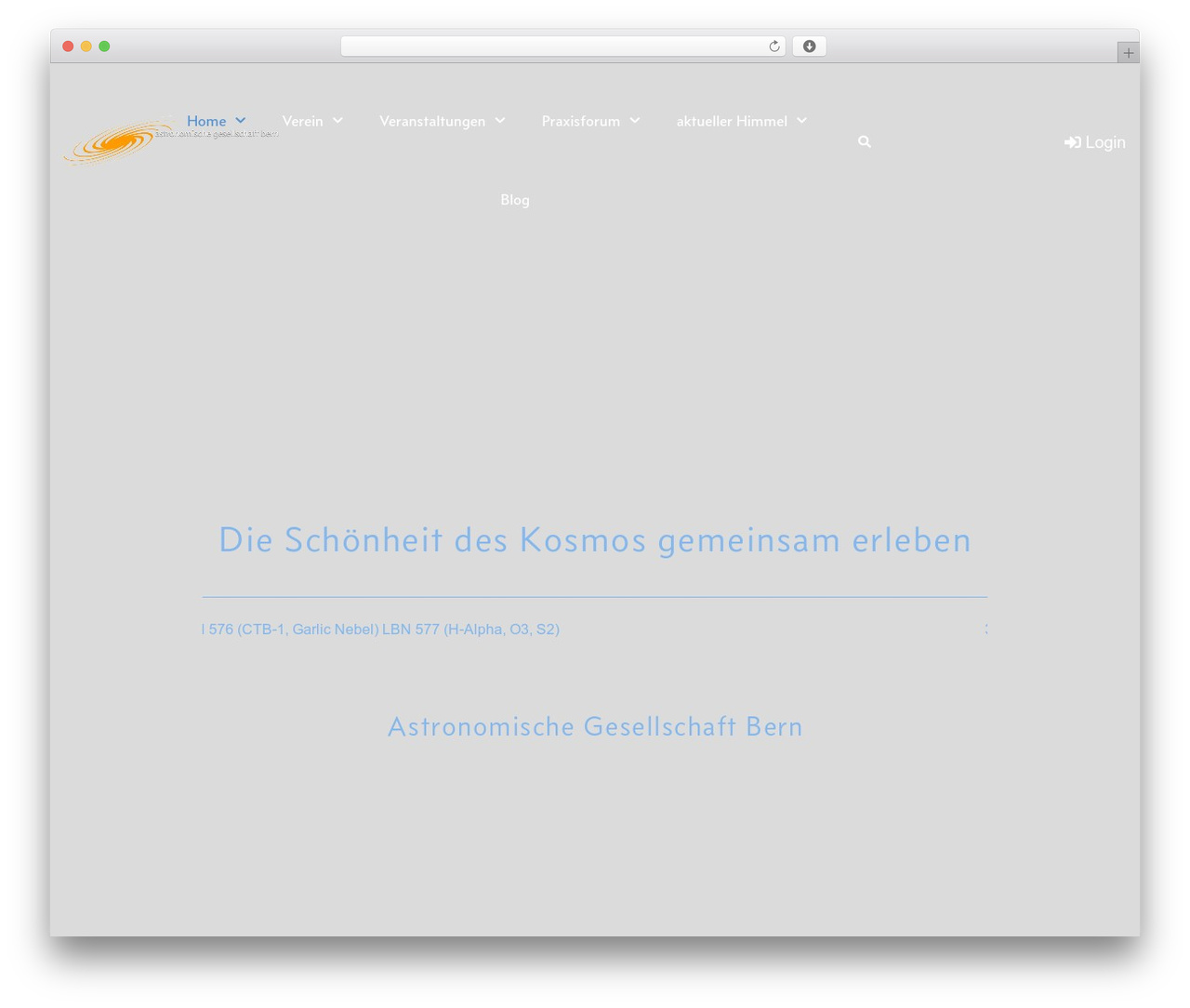
Task: Open the Veranstaltungen menu item
Action: 432,121
